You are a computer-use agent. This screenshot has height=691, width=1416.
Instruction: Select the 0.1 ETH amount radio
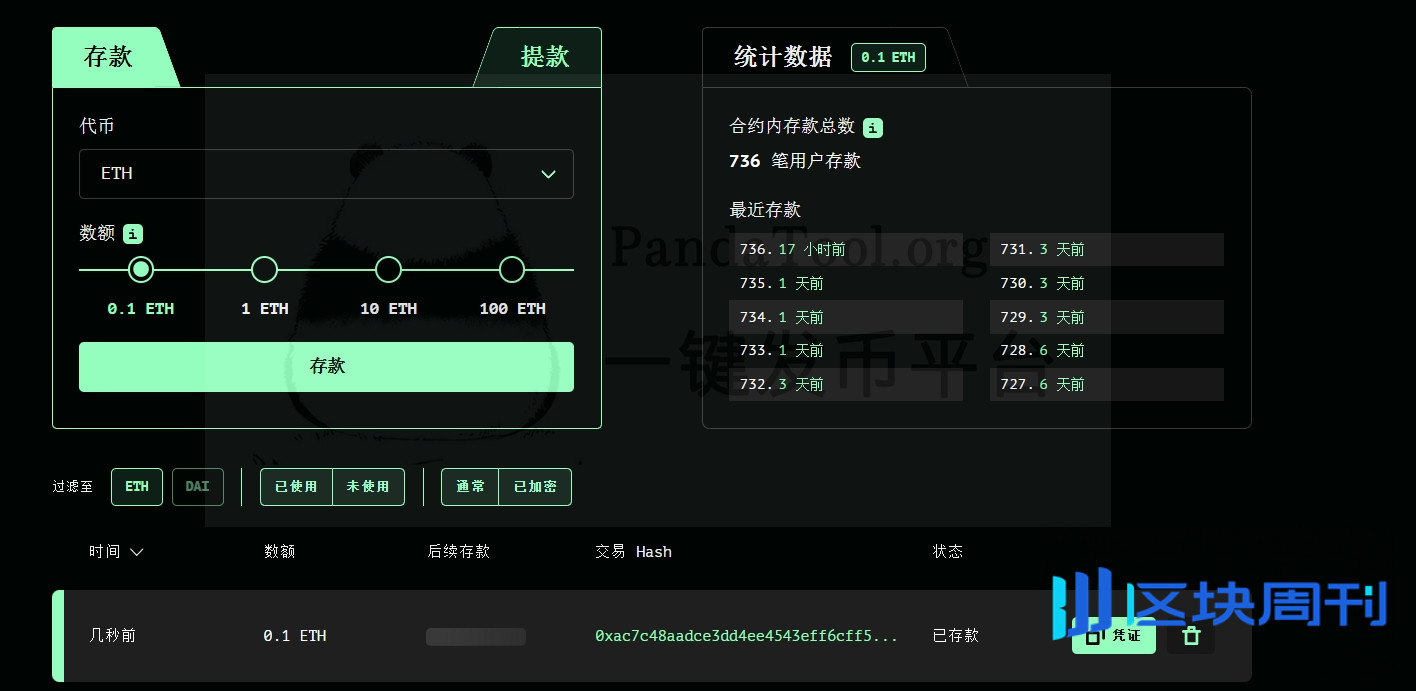[x=141, y=270]
